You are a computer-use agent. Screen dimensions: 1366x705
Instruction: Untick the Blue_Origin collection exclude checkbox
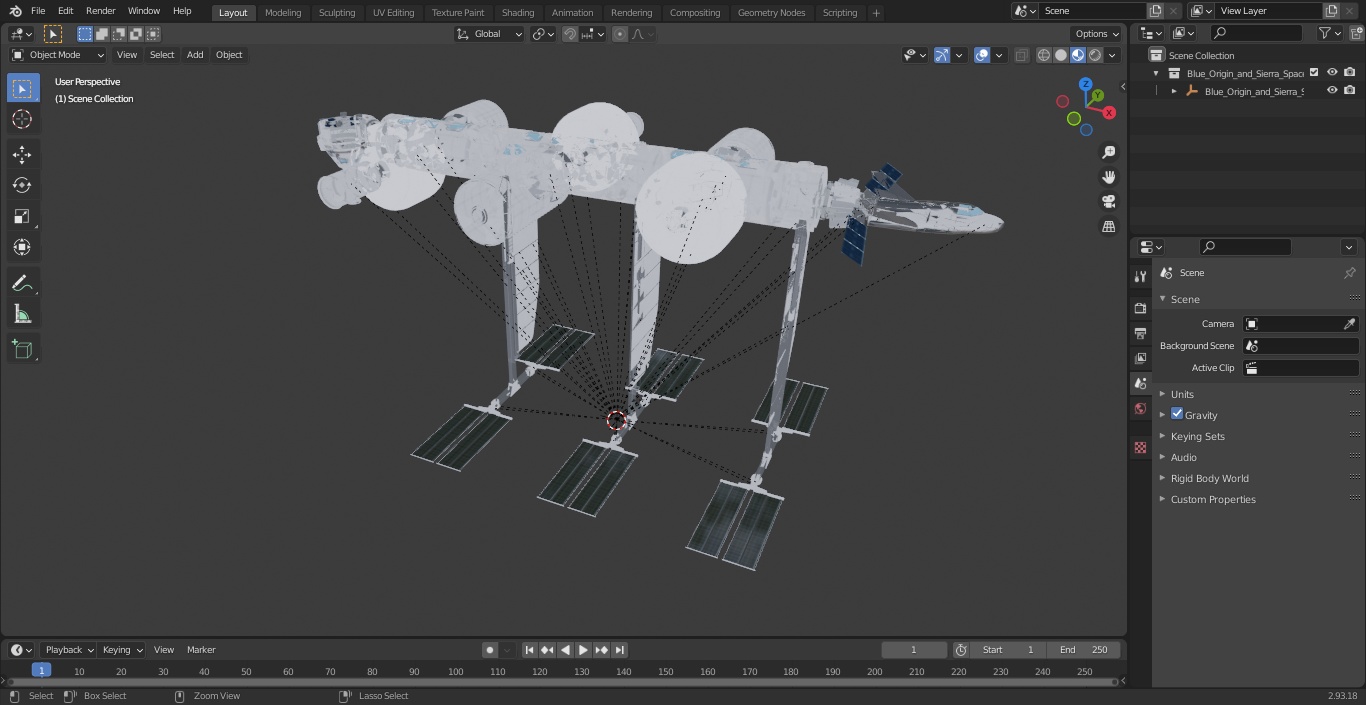1314,73
